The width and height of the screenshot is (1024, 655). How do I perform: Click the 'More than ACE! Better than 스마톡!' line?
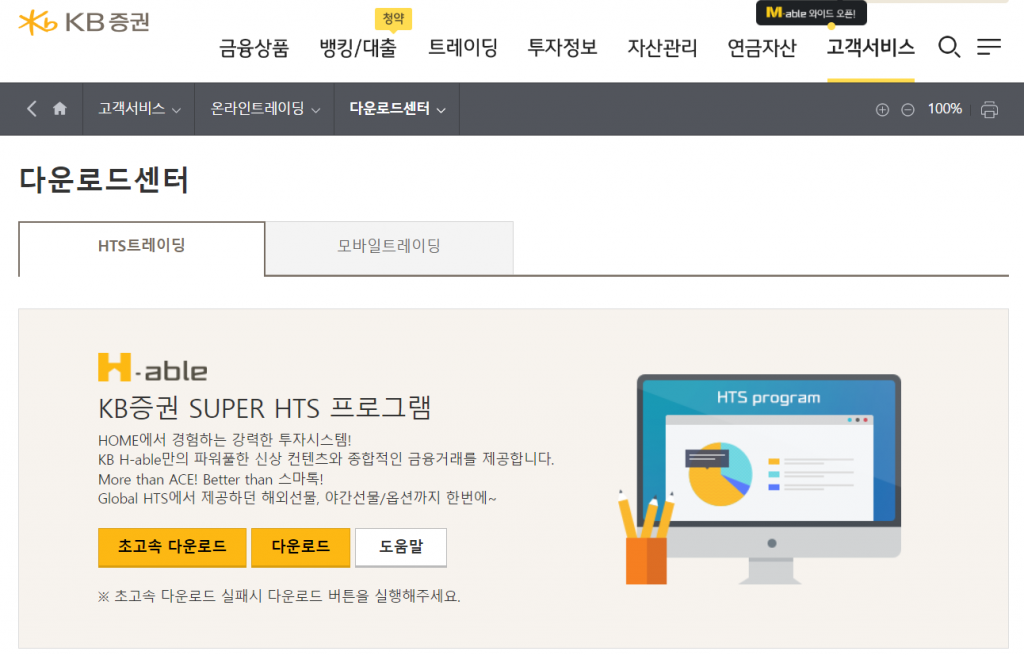point(210,479)
